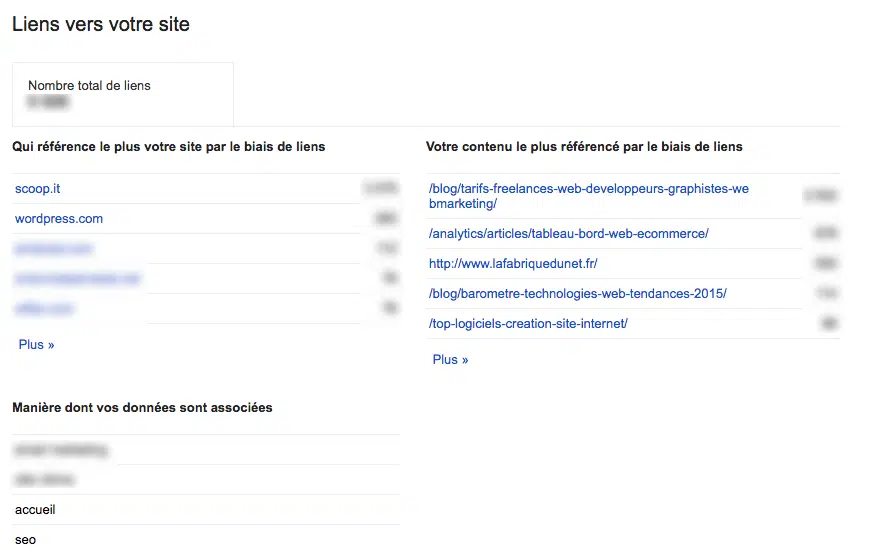
Task: Click the blurred domain just above left Plus
Action: point(45,309)
